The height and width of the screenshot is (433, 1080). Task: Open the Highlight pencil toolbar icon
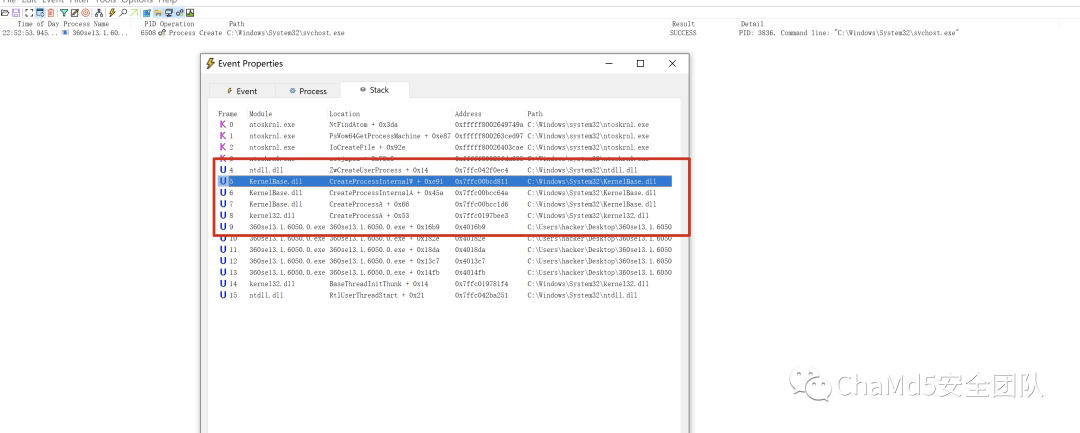[x=74, y=13]
